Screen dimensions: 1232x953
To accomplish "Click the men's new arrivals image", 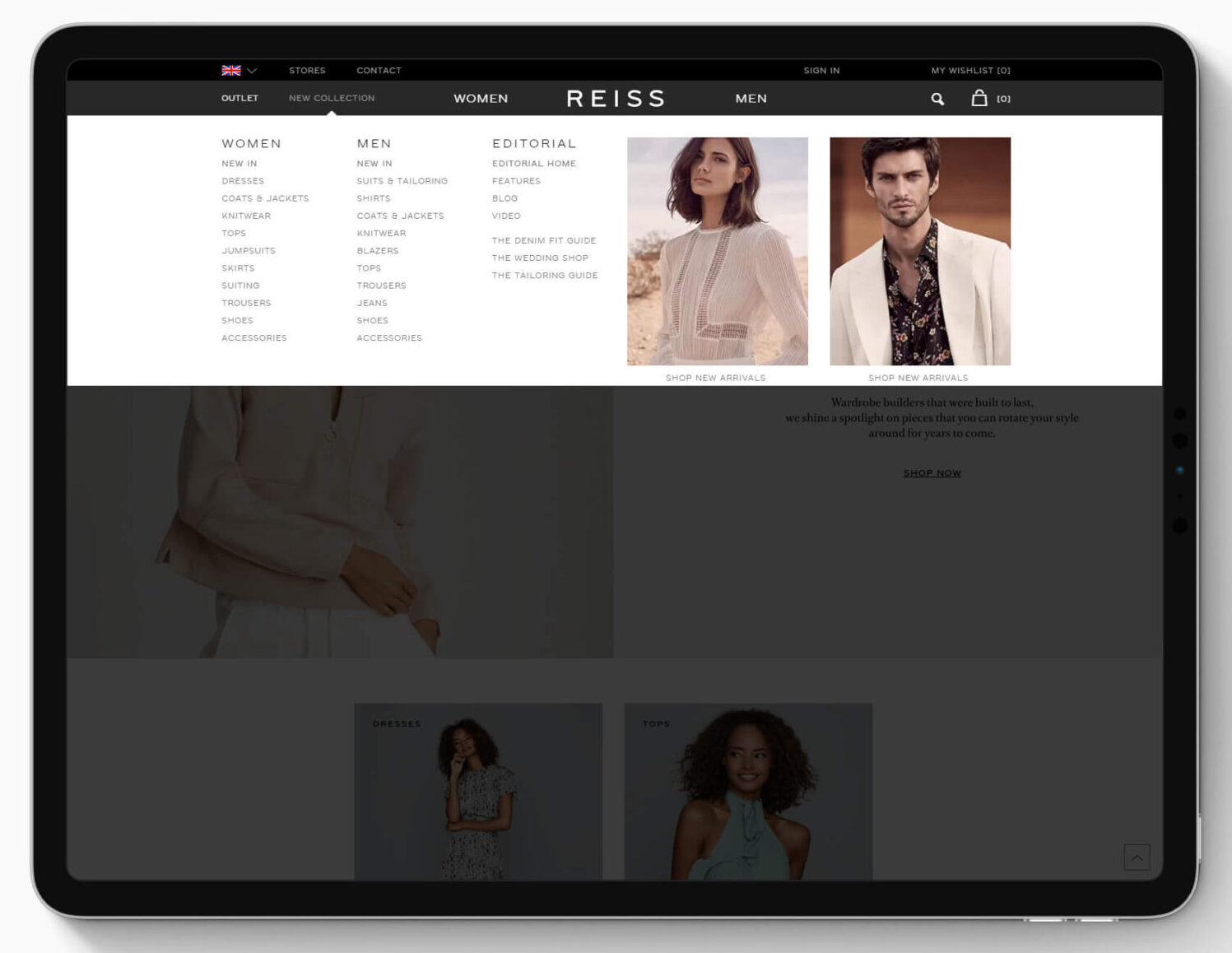I will 919,251.
